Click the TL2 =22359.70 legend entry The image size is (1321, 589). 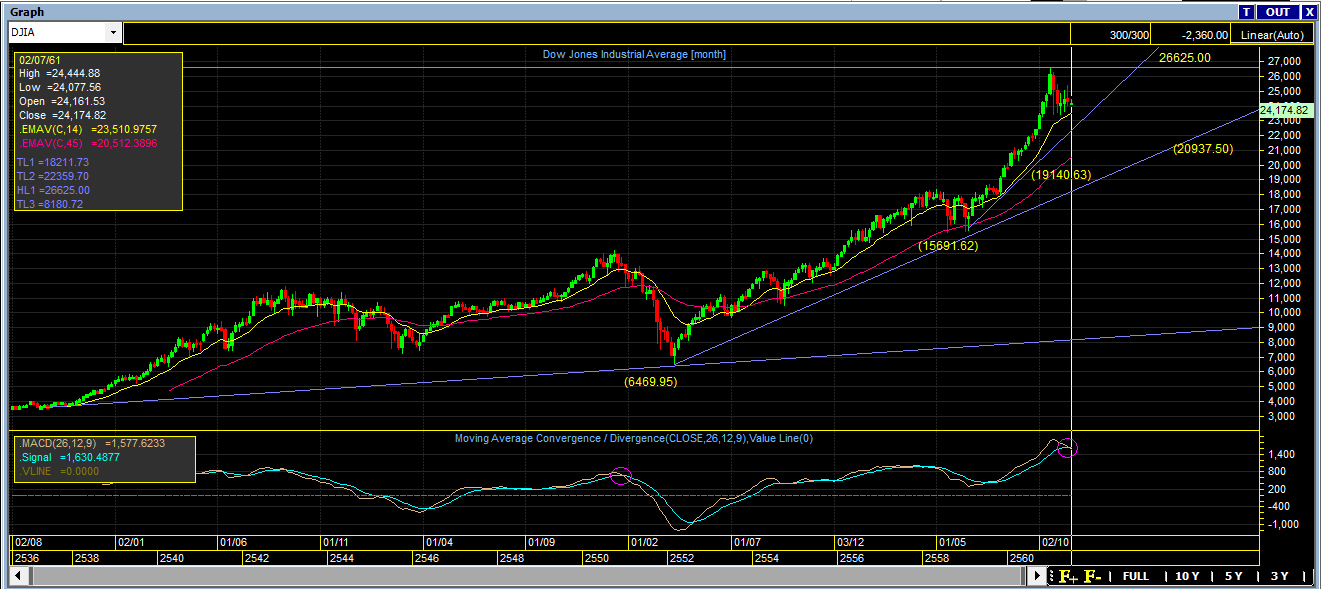[x=53, y=176]
